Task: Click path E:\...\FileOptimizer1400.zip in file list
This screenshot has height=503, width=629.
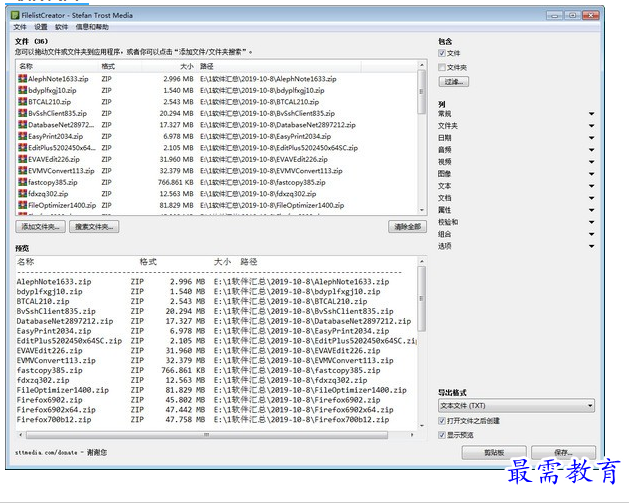Action: (x=272, y=205)
